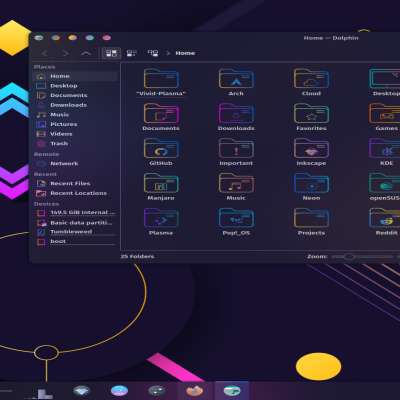Open Trash in Places sidebar
The image size is (400, 400).
[x=75, y=144]
